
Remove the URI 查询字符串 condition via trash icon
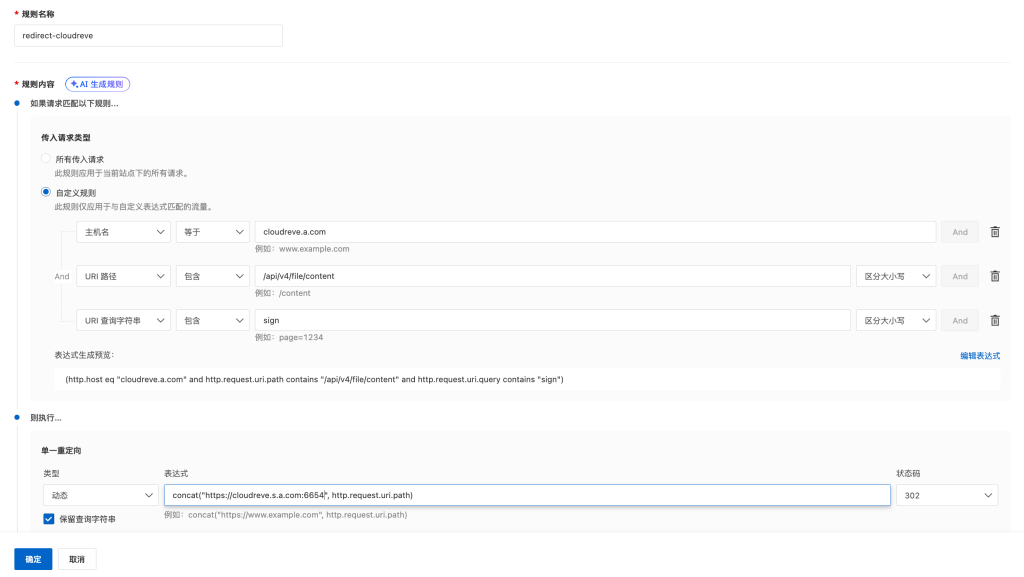pos(994,320)
